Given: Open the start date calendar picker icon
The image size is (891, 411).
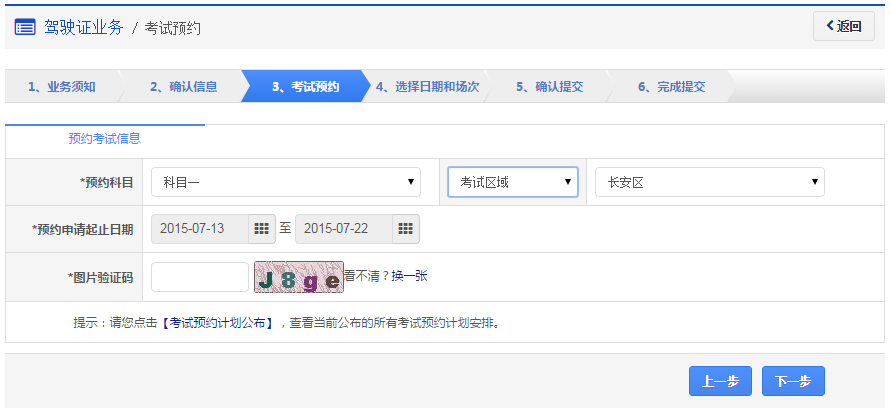Looking at the screenshot, I should (x=261, y=229).
